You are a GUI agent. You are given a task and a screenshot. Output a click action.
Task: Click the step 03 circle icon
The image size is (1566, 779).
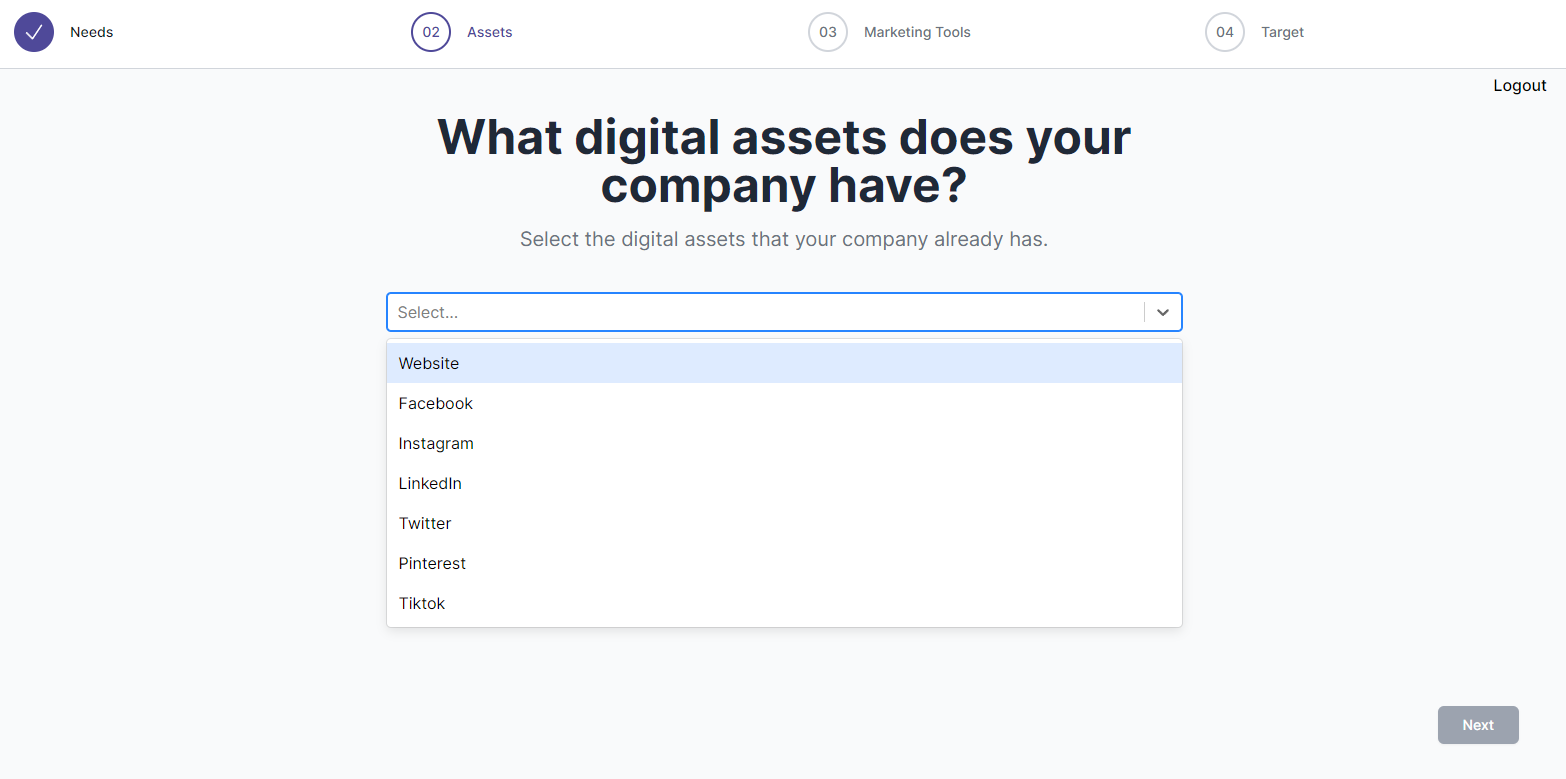point(828,32)
